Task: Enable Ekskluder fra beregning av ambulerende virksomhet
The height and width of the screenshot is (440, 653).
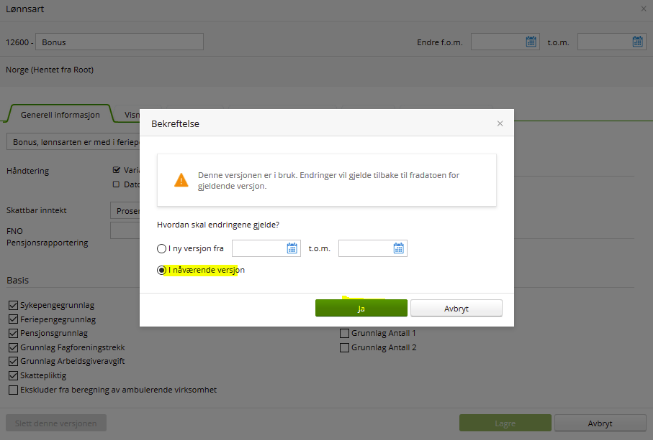Action: coord(13,390)
